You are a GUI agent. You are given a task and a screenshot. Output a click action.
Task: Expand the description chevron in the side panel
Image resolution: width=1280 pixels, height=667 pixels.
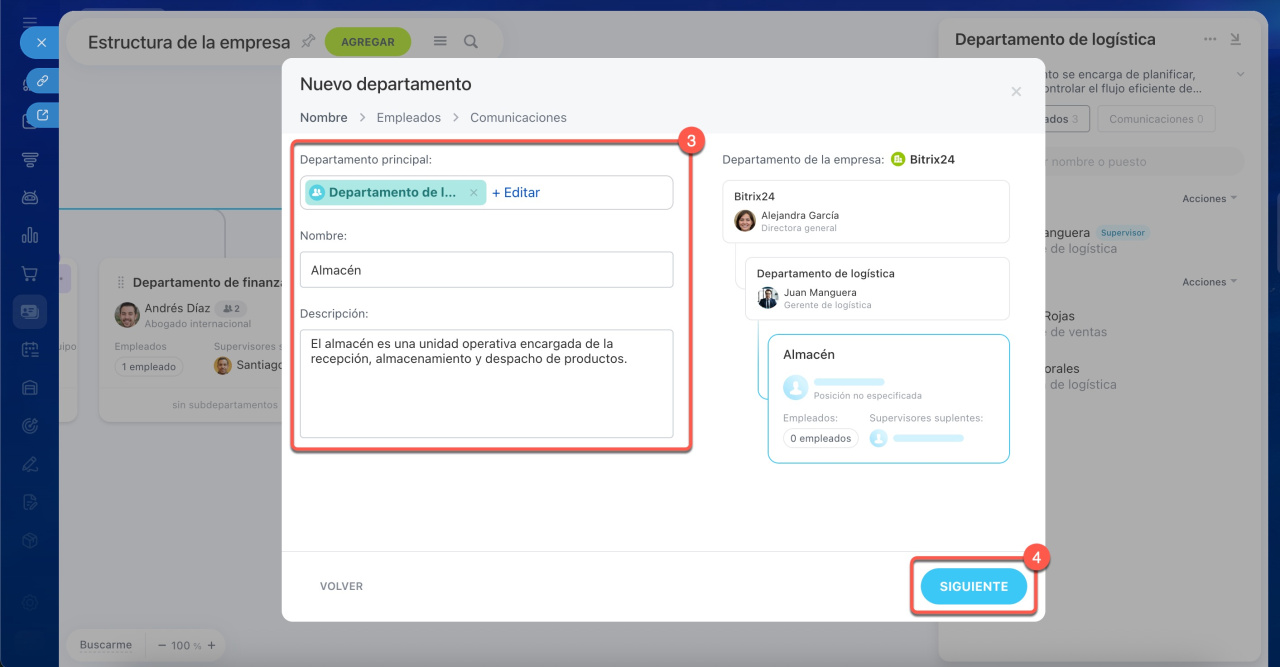(x=1240, y=74)
